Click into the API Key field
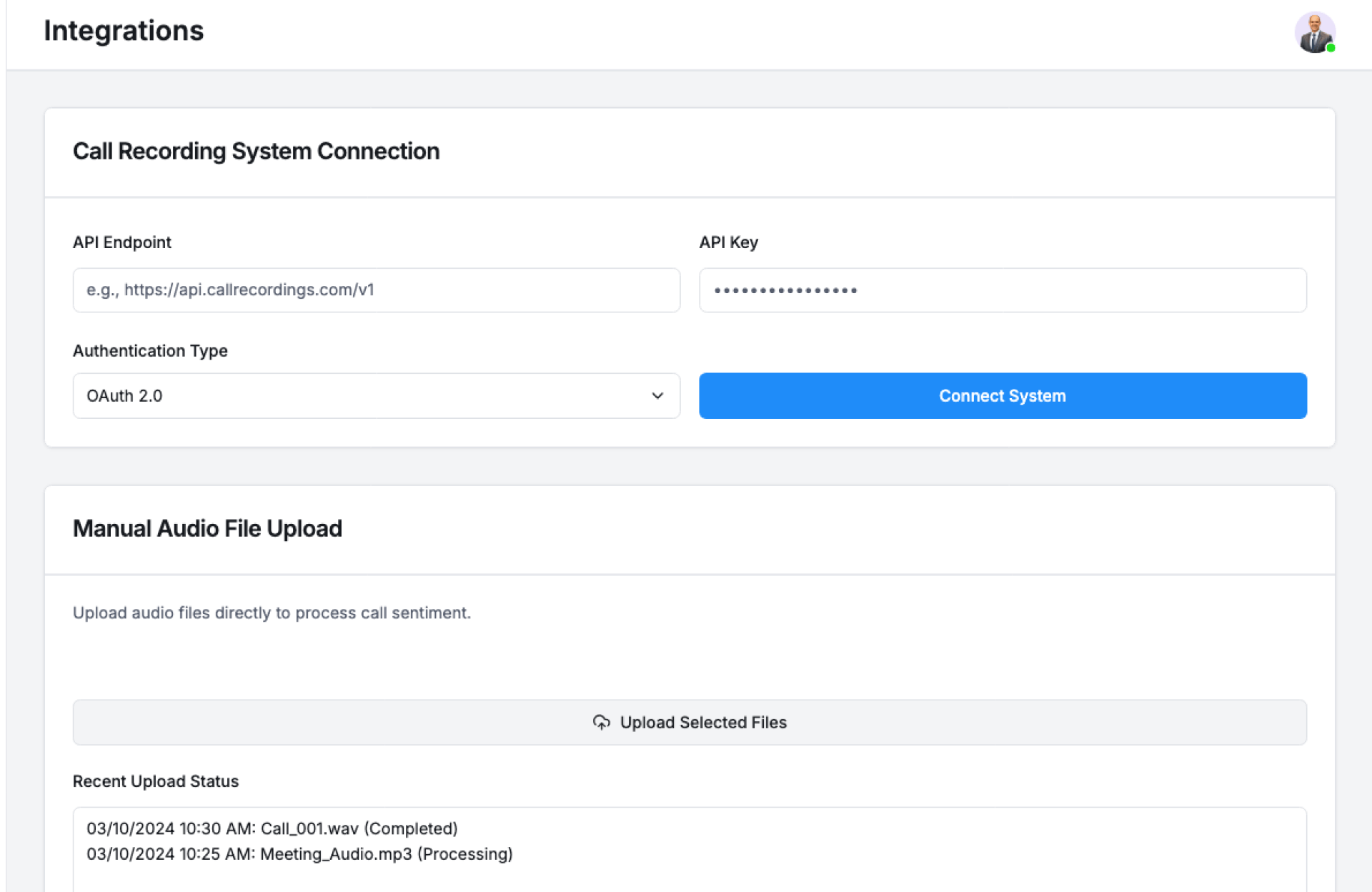Screen dimensions: 1372x892 click(1002, 290)
